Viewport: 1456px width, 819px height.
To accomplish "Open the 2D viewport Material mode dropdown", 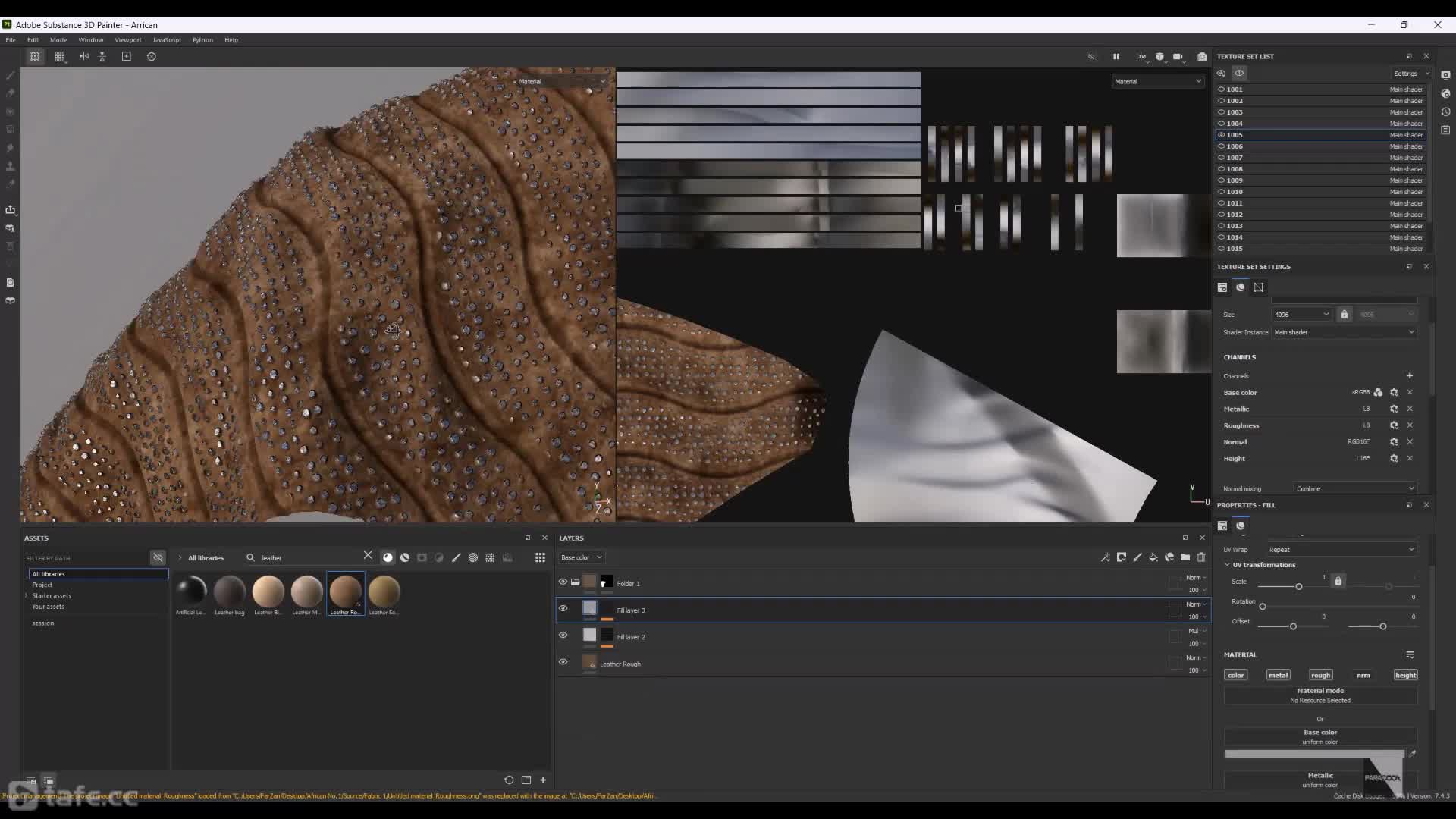I will [1158, 81].
